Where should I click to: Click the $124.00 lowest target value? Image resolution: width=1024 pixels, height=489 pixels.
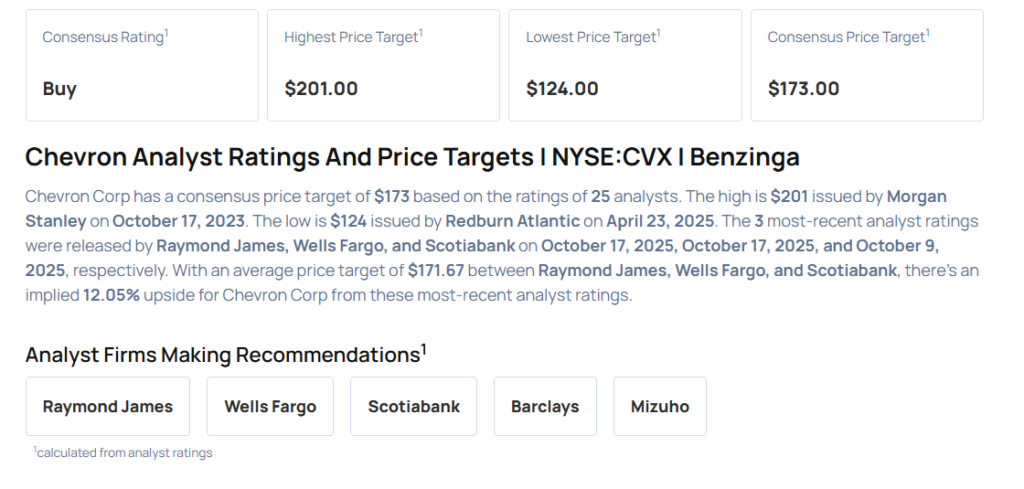[562, 89]
